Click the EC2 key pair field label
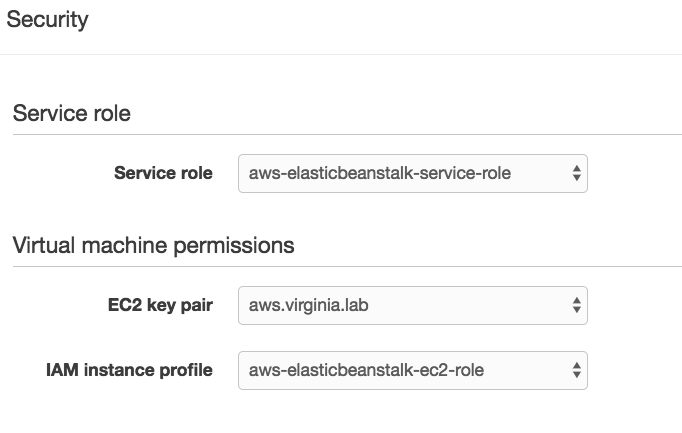682x433 pixels. (x=160, y=305)
